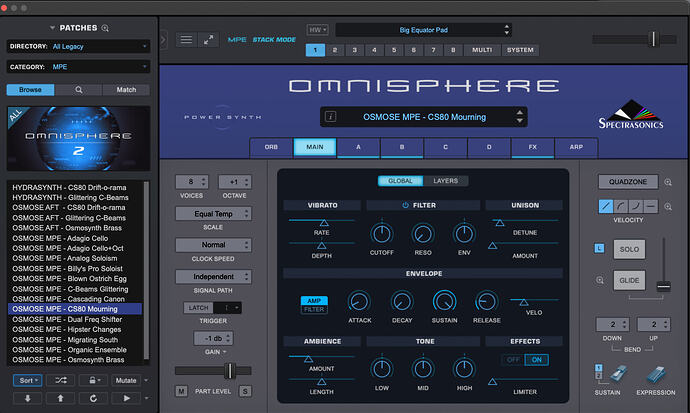
Task: Click the SOLO button
Action: pyautogui.click(x=629, y=249)
